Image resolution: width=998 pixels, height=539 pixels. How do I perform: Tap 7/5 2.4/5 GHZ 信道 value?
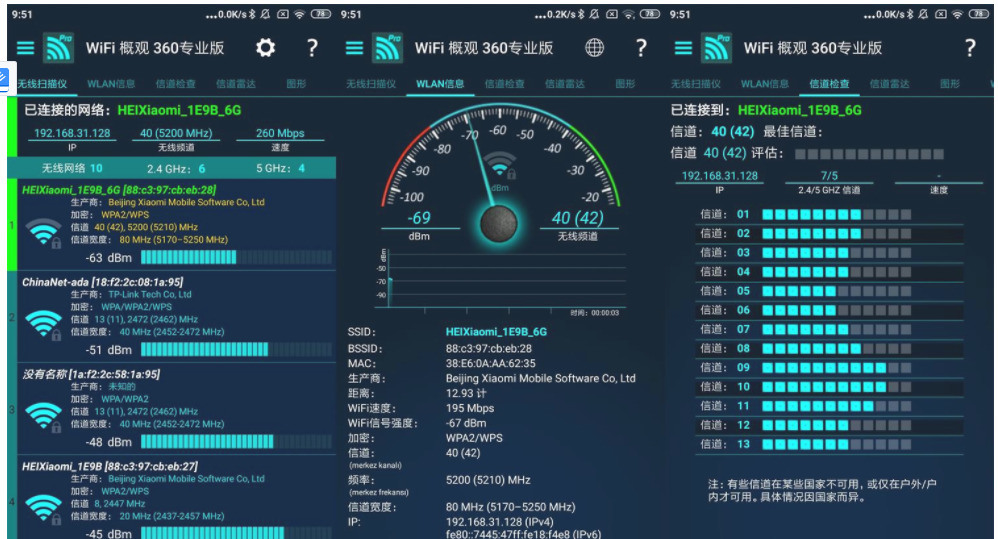click(x=829, y=176)
